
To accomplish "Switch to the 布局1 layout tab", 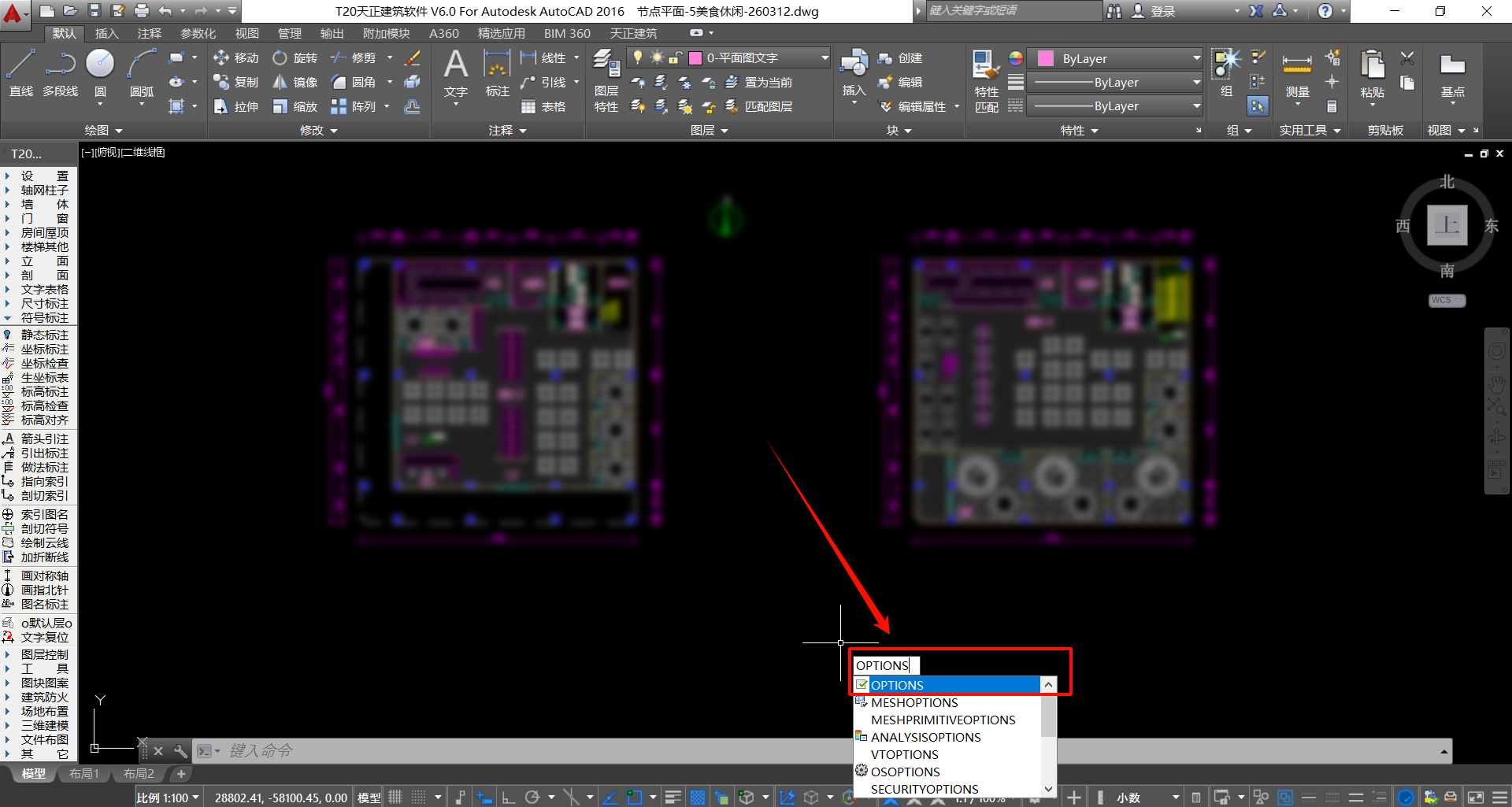I will [x=83, y=774].
